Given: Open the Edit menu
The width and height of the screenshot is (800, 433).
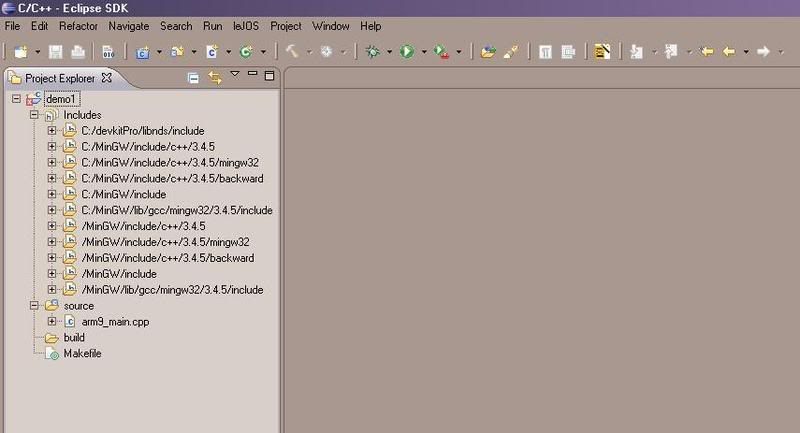Looking at the screenshot, I should (x=39, y=26).
